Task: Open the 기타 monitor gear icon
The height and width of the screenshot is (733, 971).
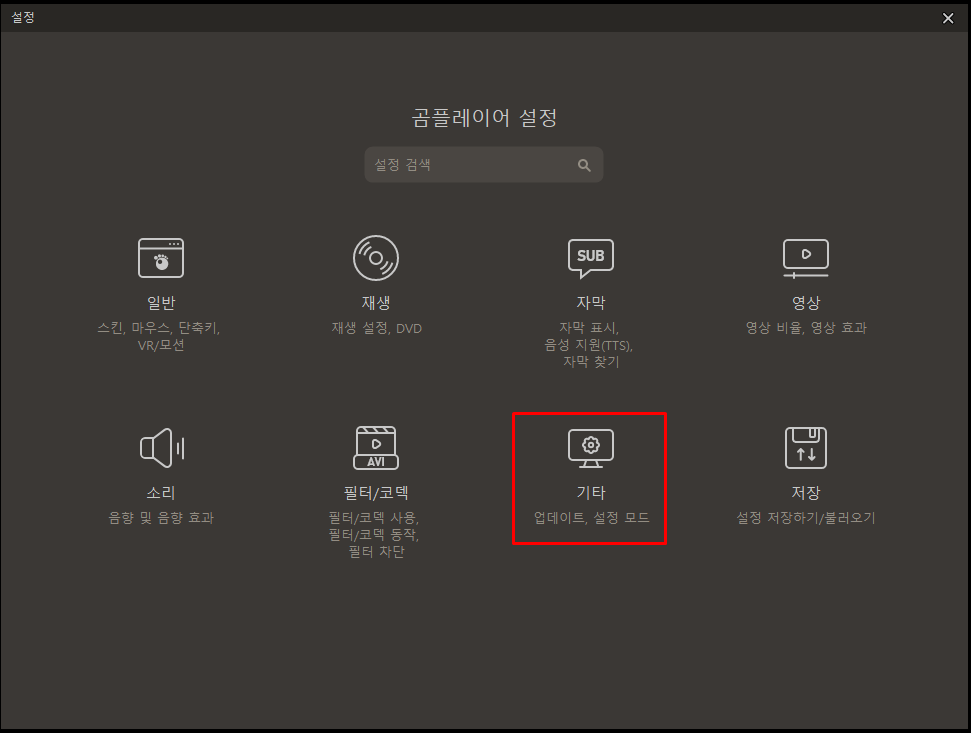Action: click(x=591, y=448)
